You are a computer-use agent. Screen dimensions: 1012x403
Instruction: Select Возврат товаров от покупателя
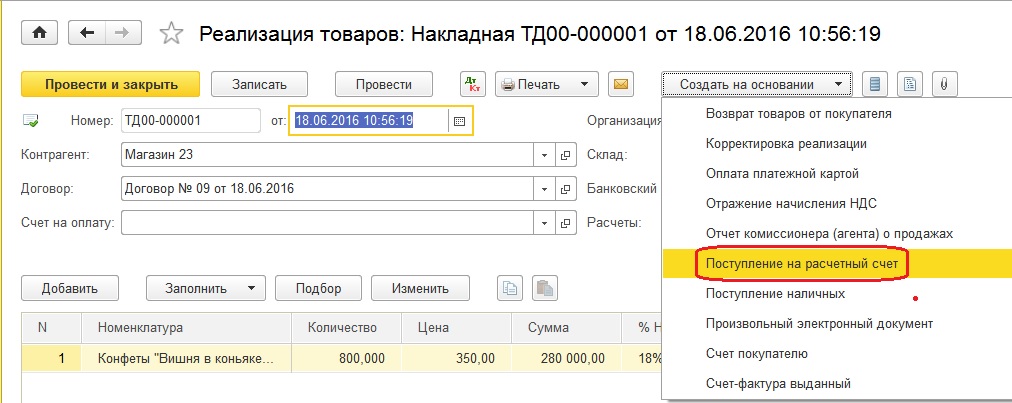798,114
